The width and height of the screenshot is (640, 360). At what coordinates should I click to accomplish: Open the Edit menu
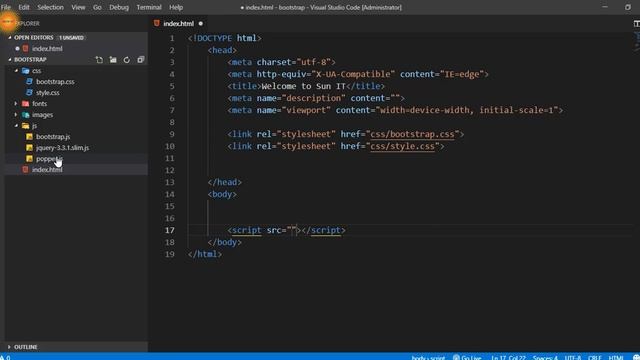[24, 7]
